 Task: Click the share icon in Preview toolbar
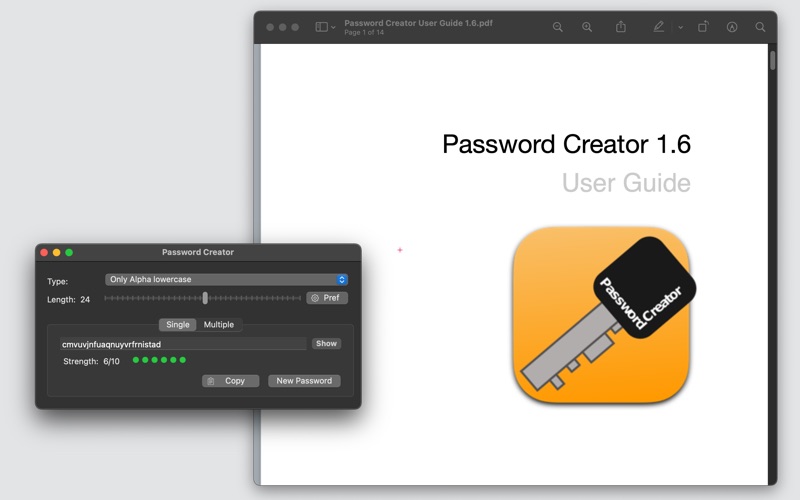[621, 27]
